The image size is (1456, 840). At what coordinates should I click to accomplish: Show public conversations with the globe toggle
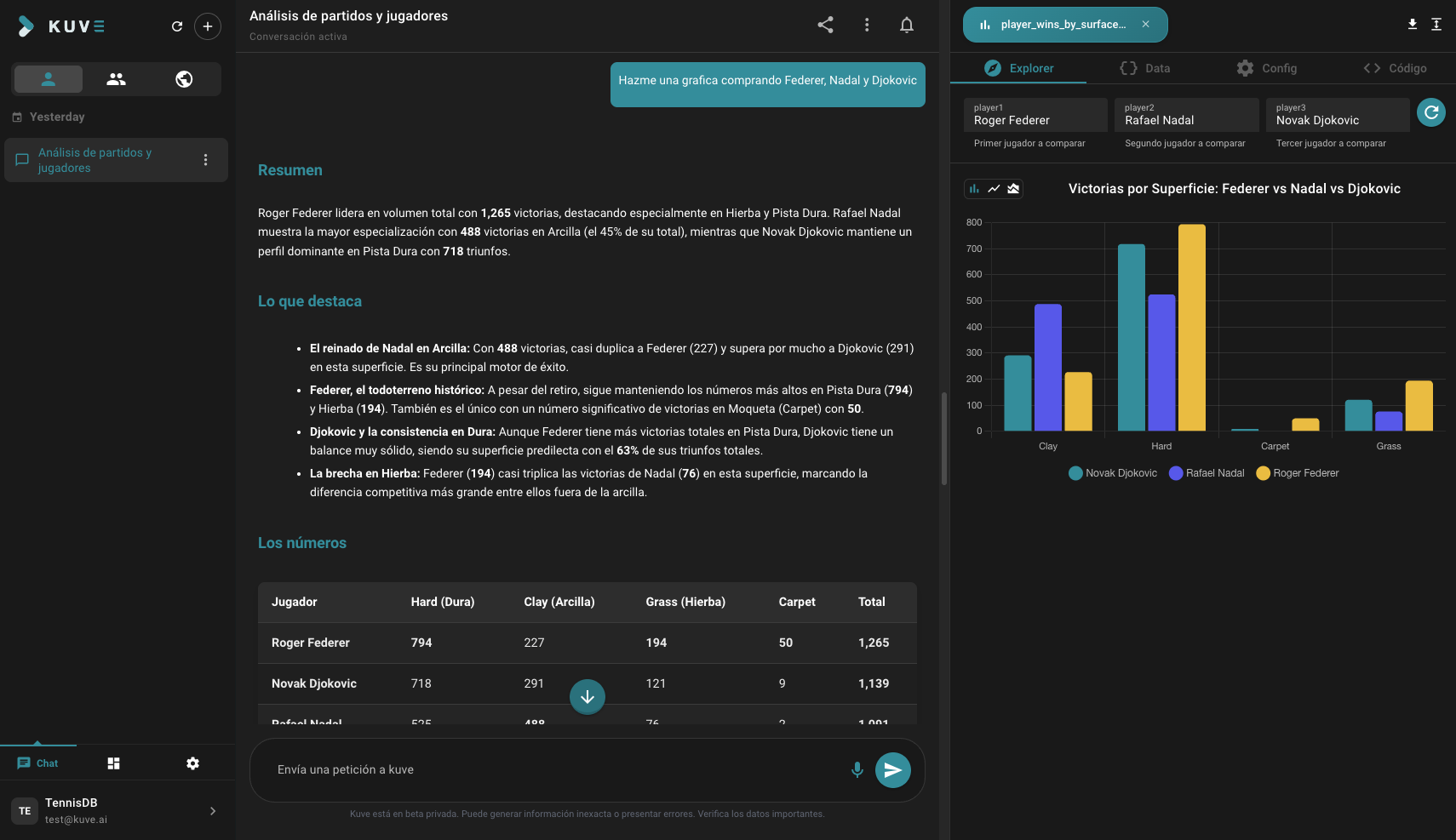click(184, 78)
